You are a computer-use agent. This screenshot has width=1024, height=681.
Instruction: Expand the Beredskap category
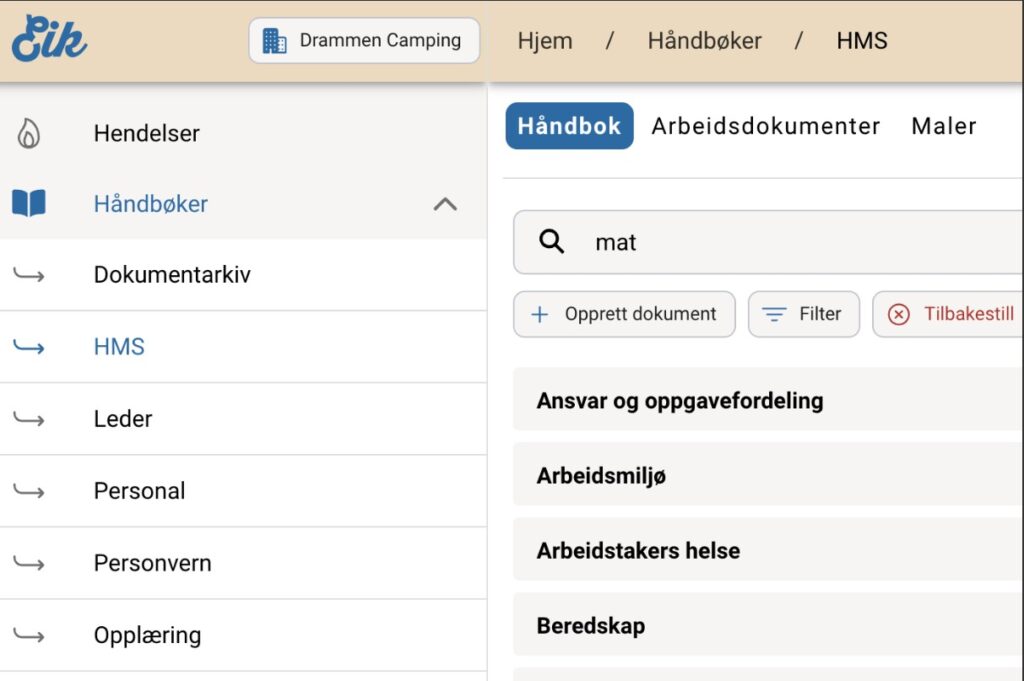pos(589,626)
